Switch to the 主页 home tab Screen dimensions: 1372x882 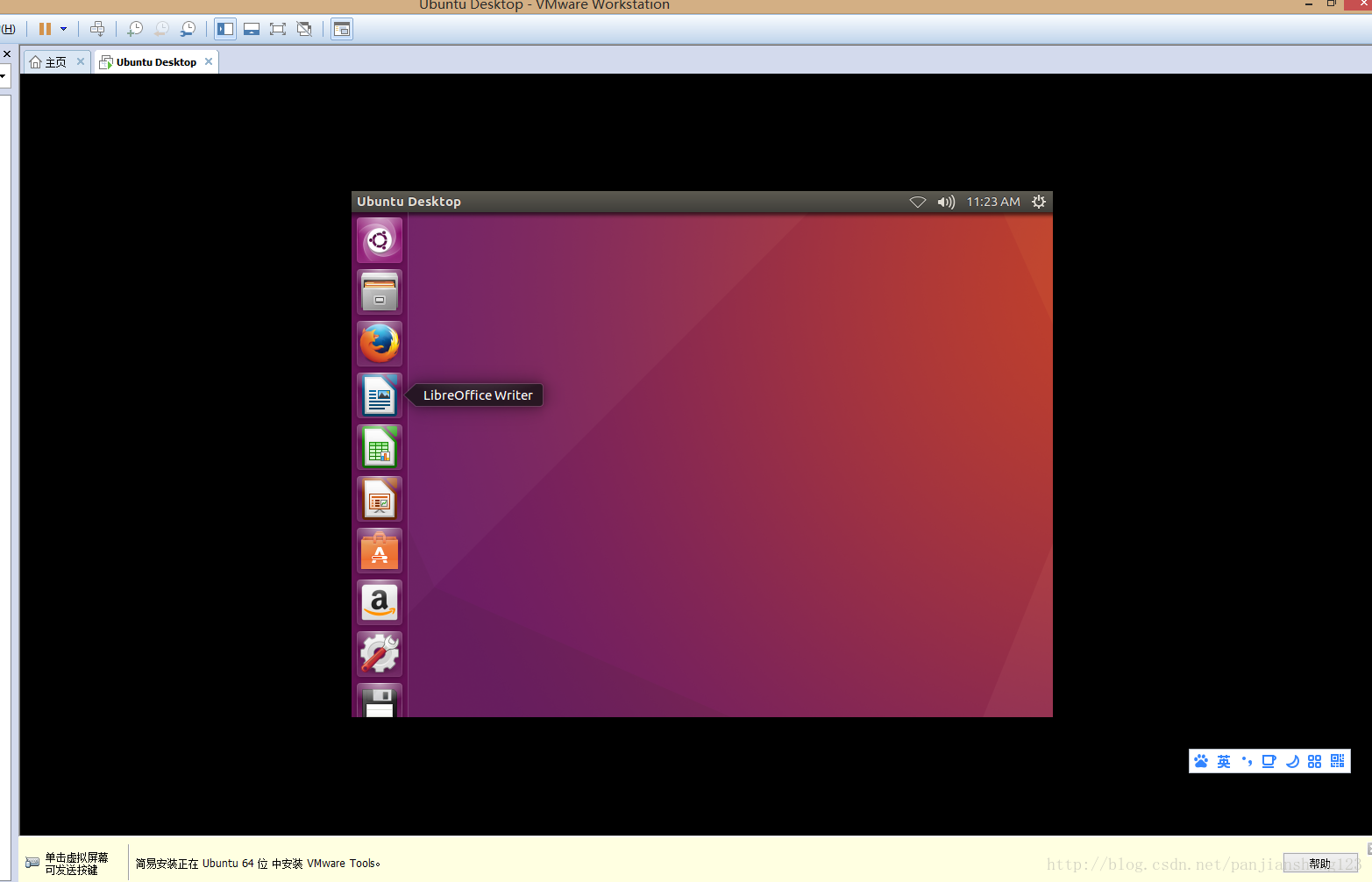[56, 62]
